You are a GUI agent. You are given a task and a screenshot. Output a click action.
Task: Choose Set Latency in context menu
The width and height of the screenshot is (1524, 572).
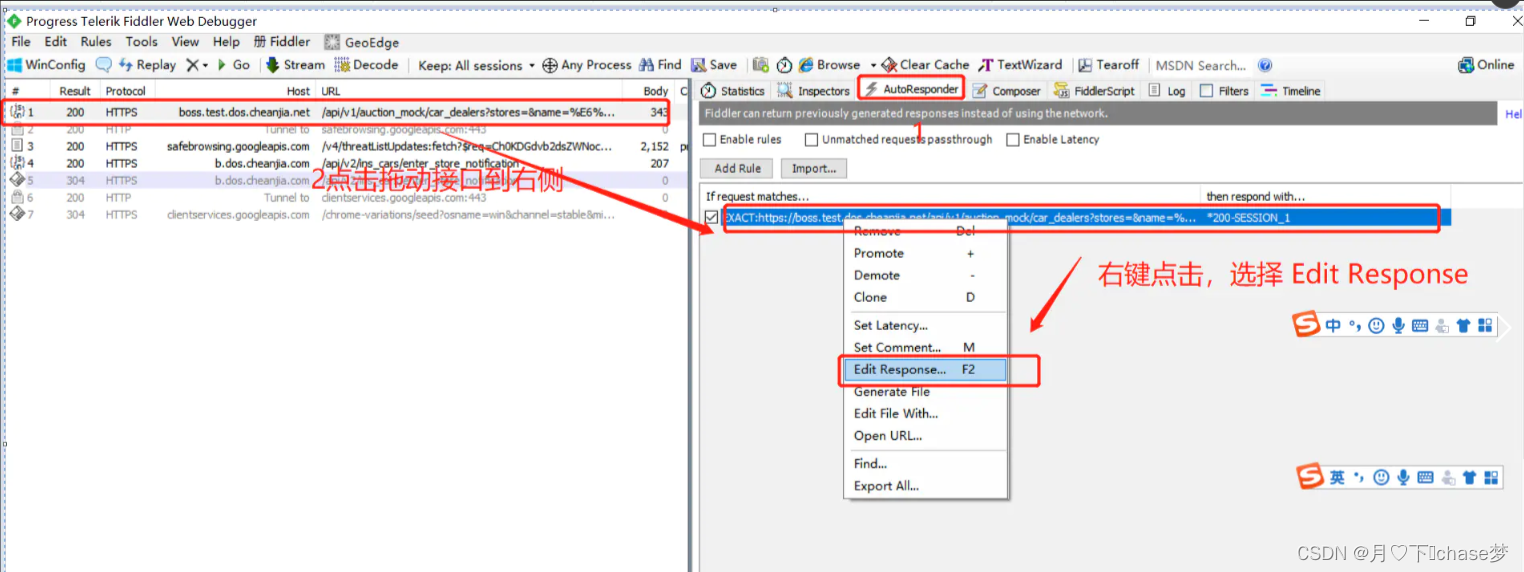(x=924, y=325)
